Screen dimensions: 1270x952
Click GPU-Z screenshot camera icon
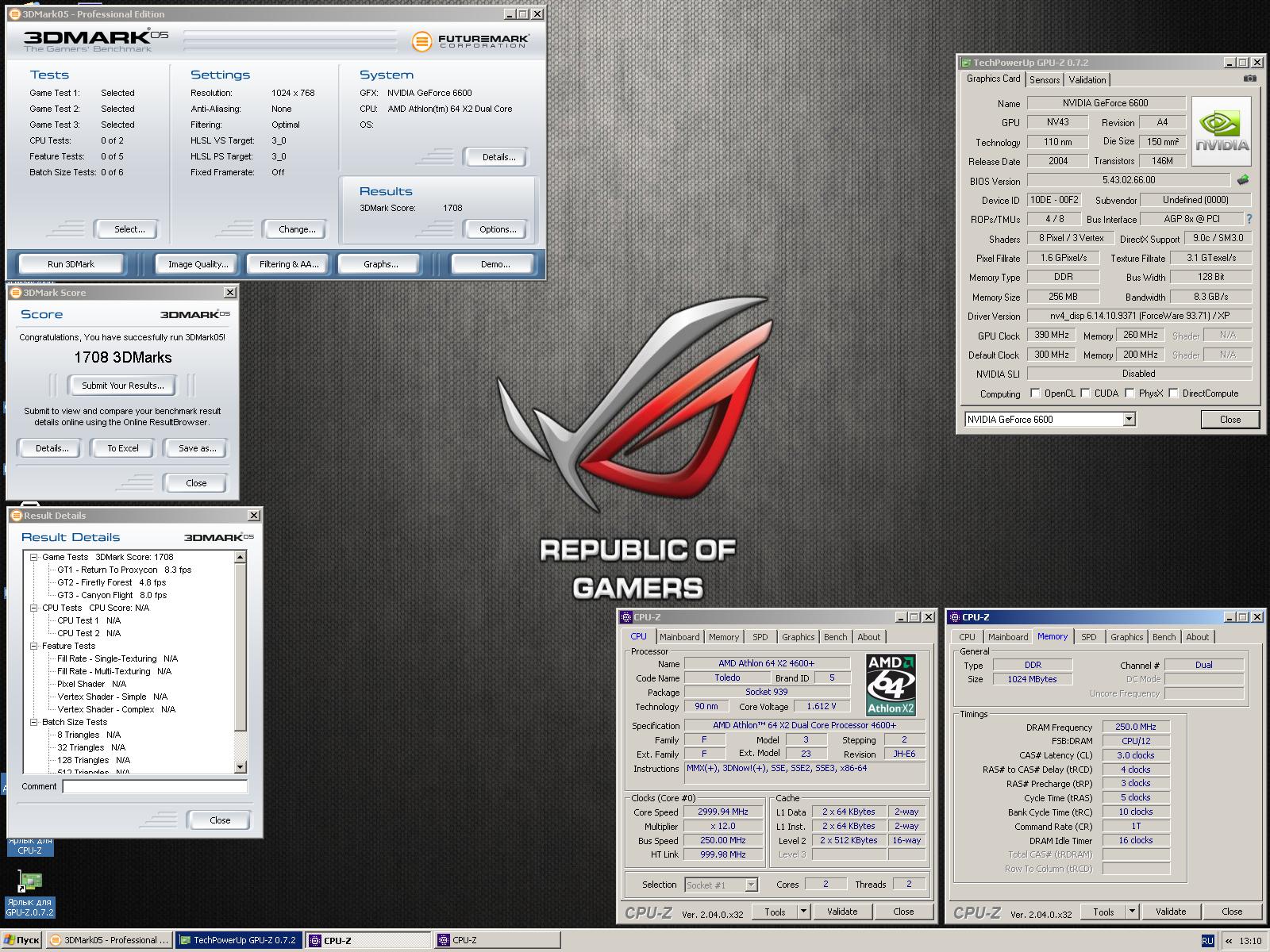pyautogui.click(x=1249, y=79)
